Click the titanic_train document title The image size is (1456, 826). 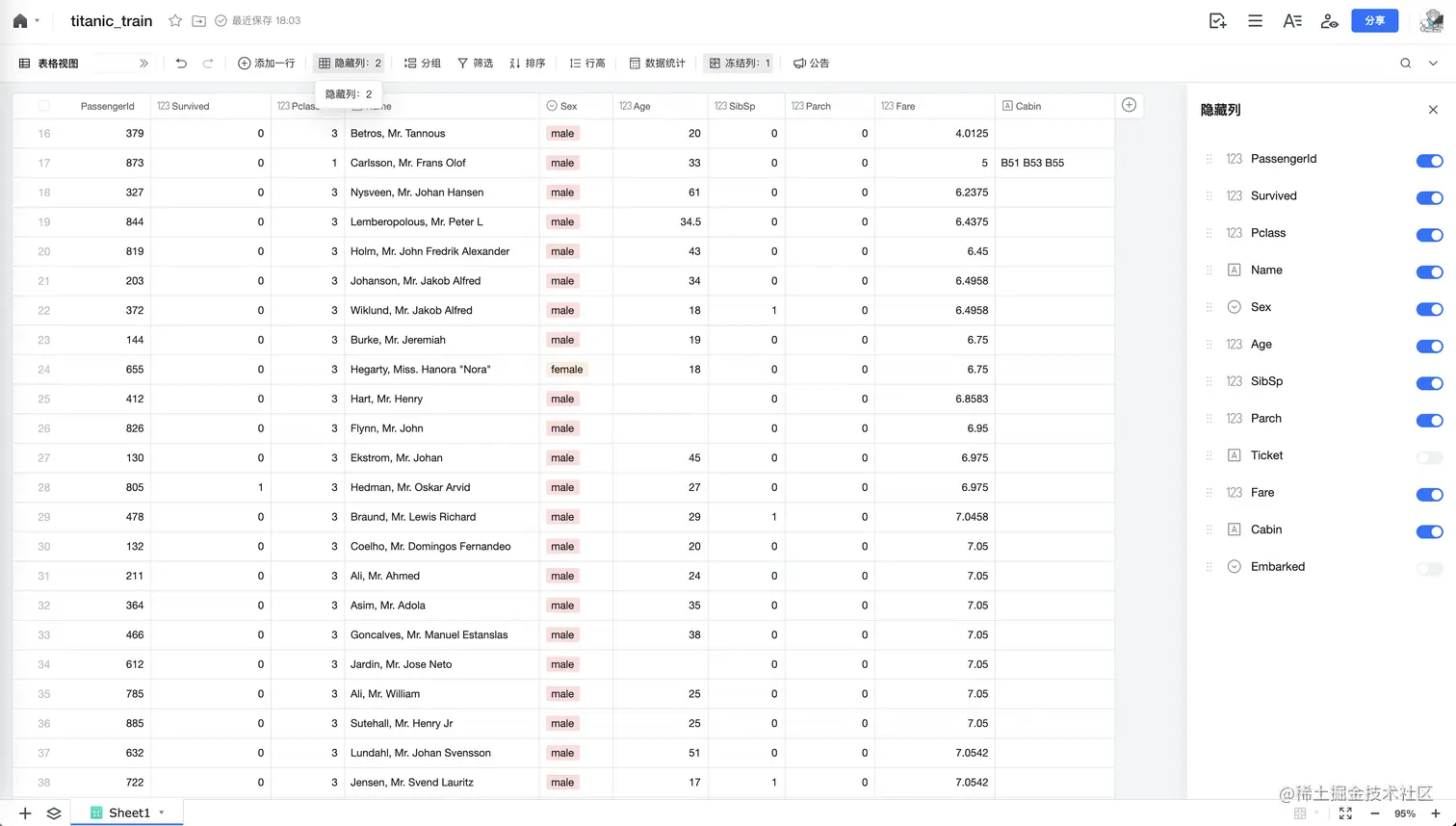pyautogui.click(x=112, y=20)
